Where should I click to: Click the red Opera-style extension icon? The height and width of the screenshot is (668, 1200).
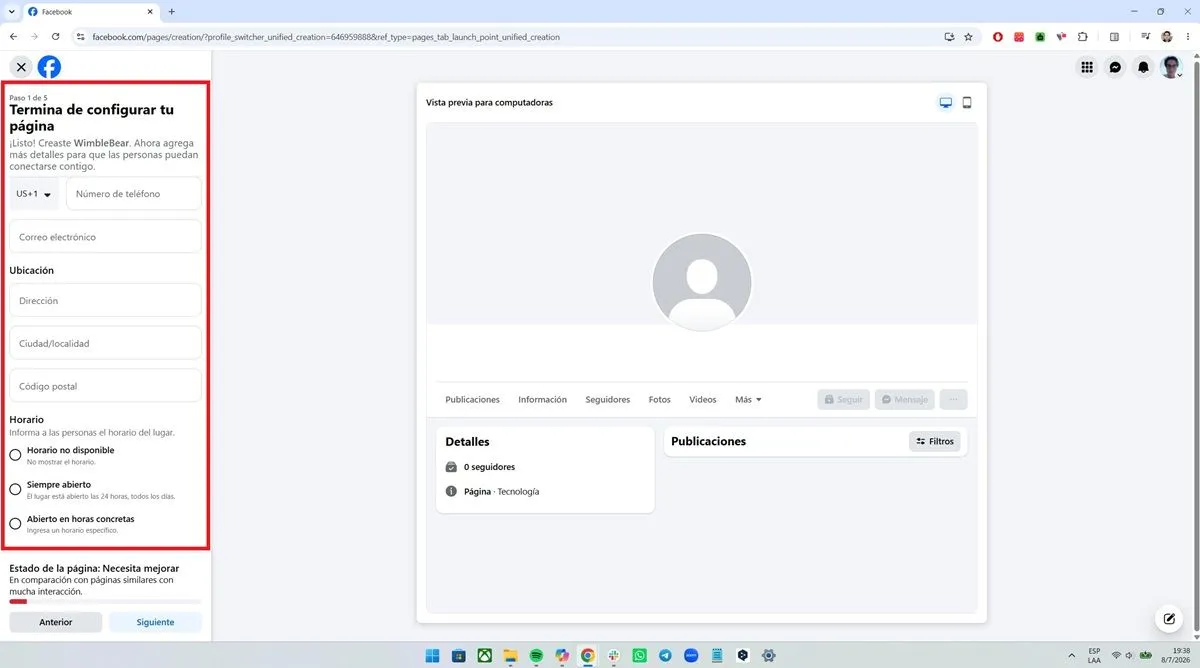click(998, 37)
